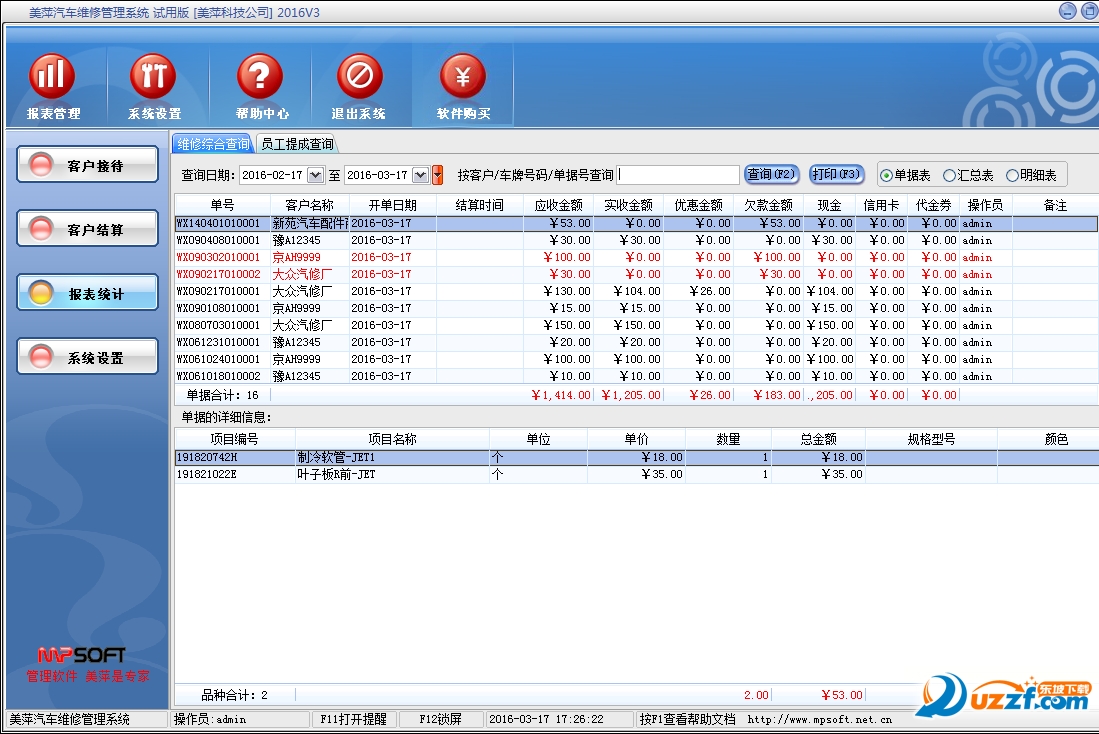
Task: Choose the 汇总表 radio option
Action: point(949,176)
